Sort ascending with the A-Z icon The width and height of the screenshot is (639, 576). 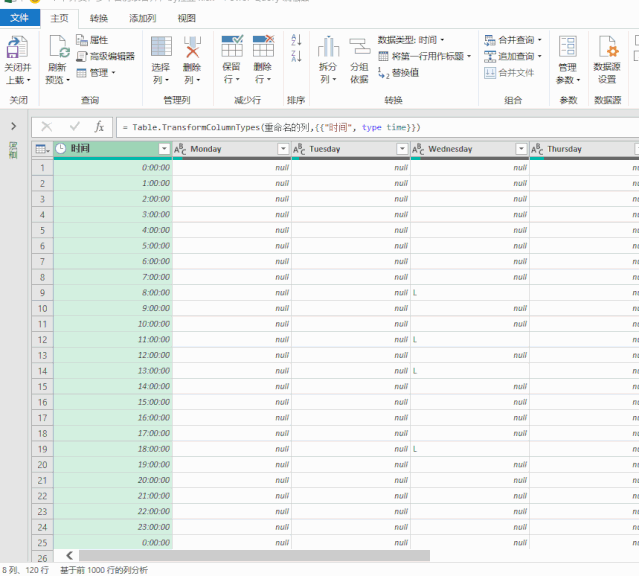[x=296, y=40]
